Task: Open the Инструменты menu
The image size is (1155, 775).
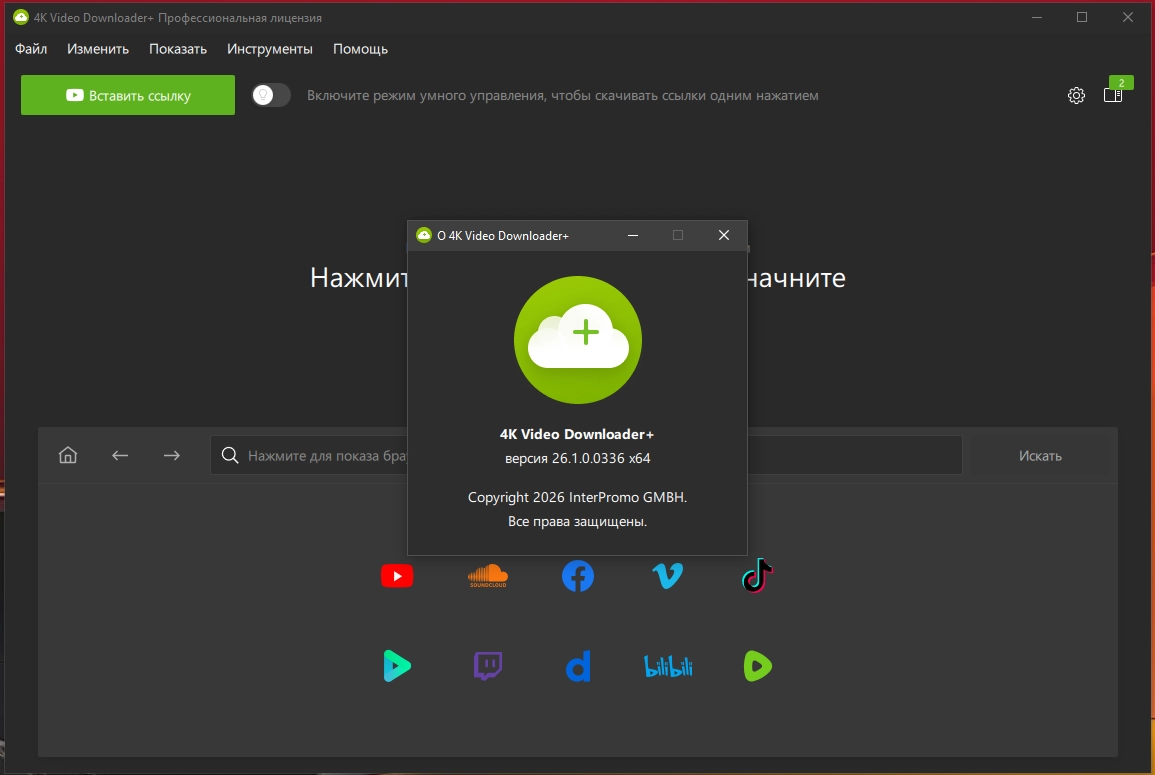Action: click(270, 49)
